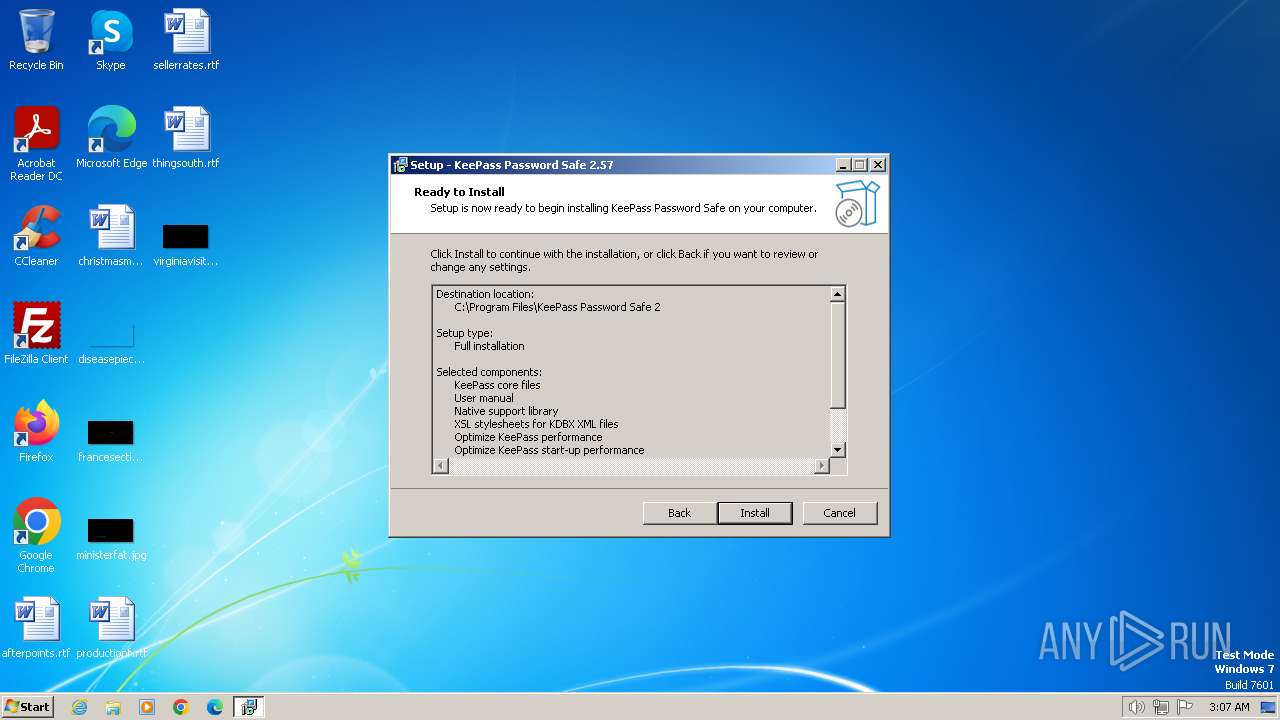Viewport: 1280px width, 720px height.
Task: Launch Microsoft Edge desktop shortcut
Action: (111, 138)
